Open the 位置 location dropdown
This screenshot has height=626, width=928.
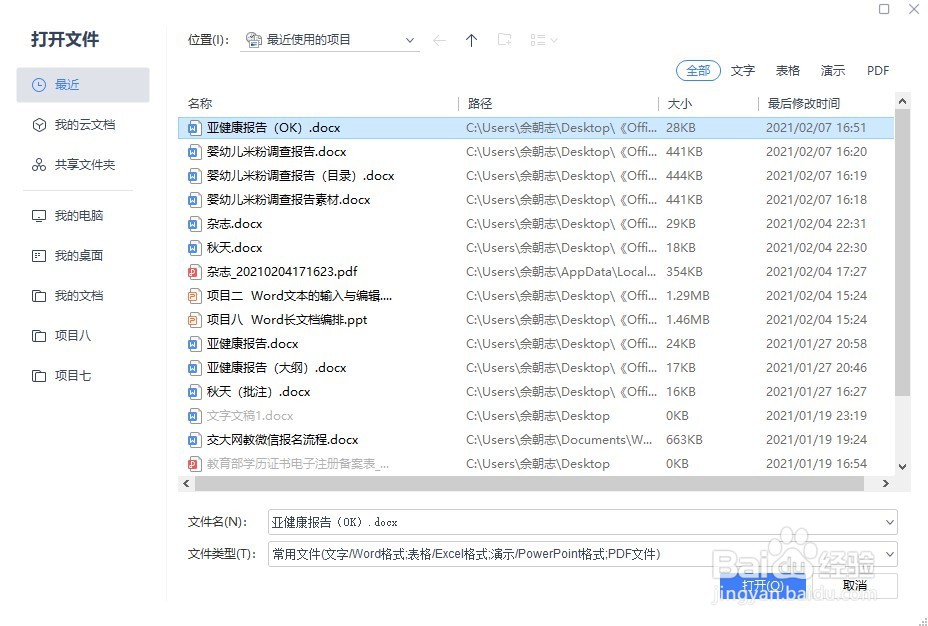coord(410,39)
